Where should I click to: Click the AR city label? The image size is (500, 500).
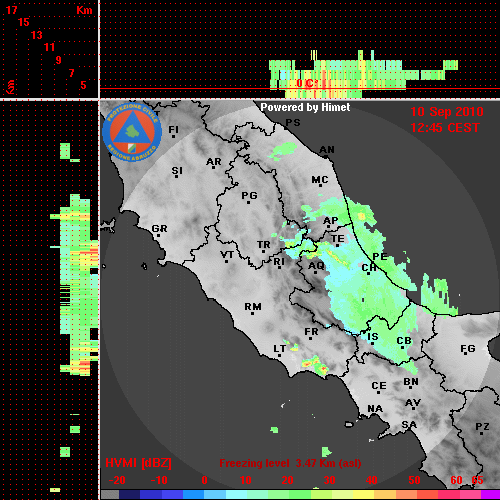[x=214, y=162]
